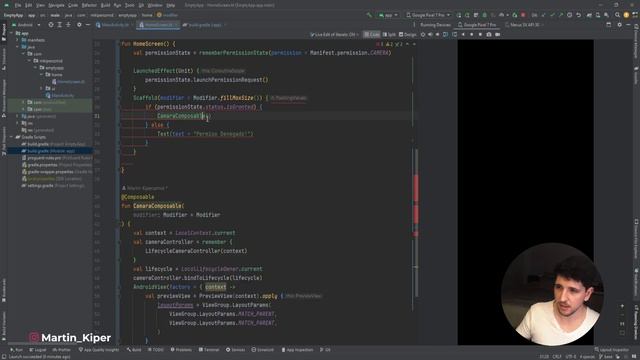Click the UTF-8 encoding status entry
The height and width of the screenshot is (360, 640).
(x=571, y=357)
